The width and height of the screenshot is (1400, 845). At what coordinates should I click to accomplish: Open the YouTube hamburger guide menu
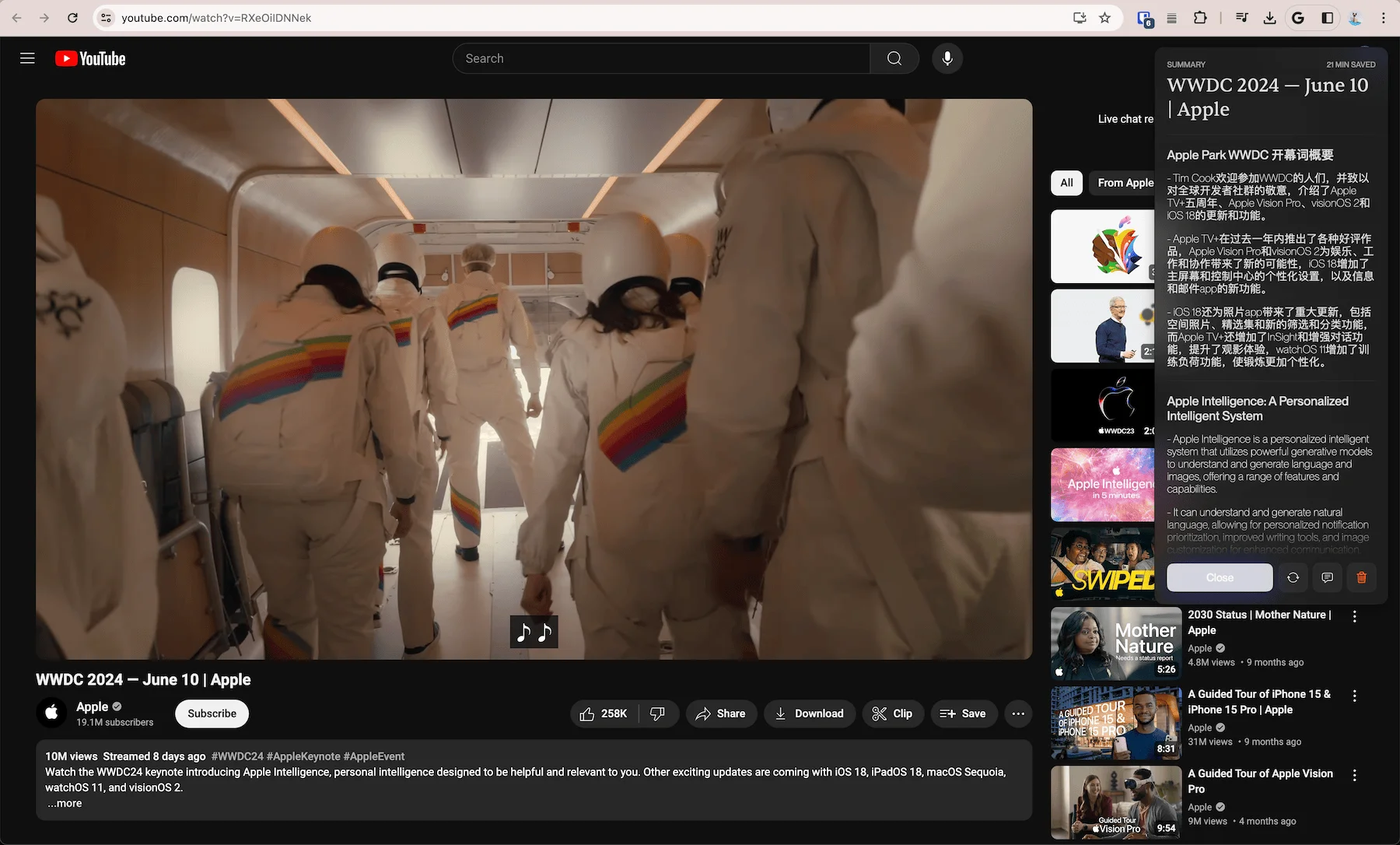coord(27,58)
